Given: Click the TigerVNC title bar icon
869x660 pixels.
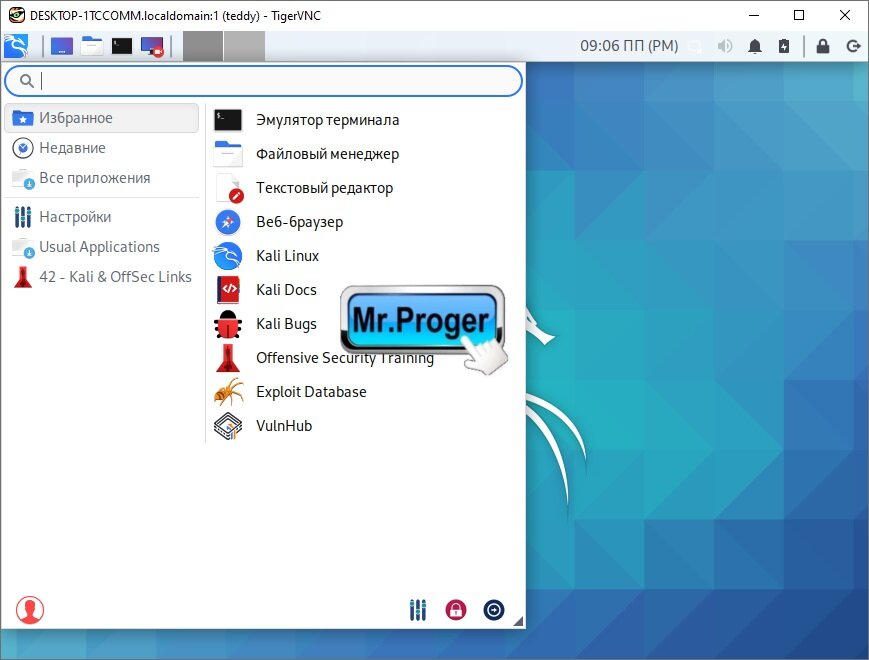Looking at the screenshot, I should [x=17, y=15].
